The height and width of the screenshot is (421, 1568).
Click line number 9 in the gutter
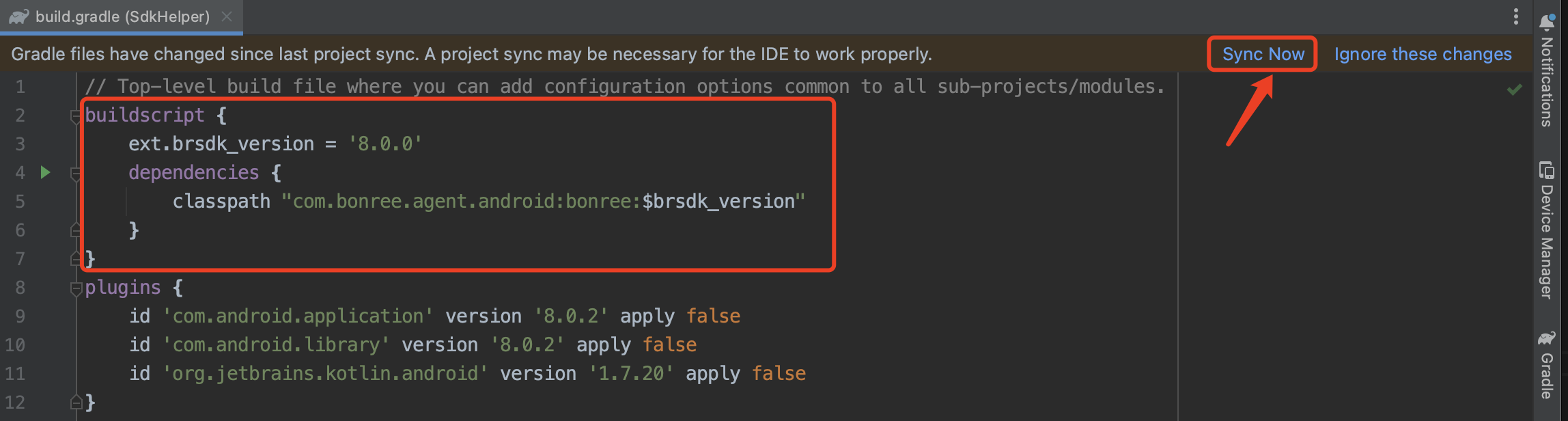click(x=20, y=316)
